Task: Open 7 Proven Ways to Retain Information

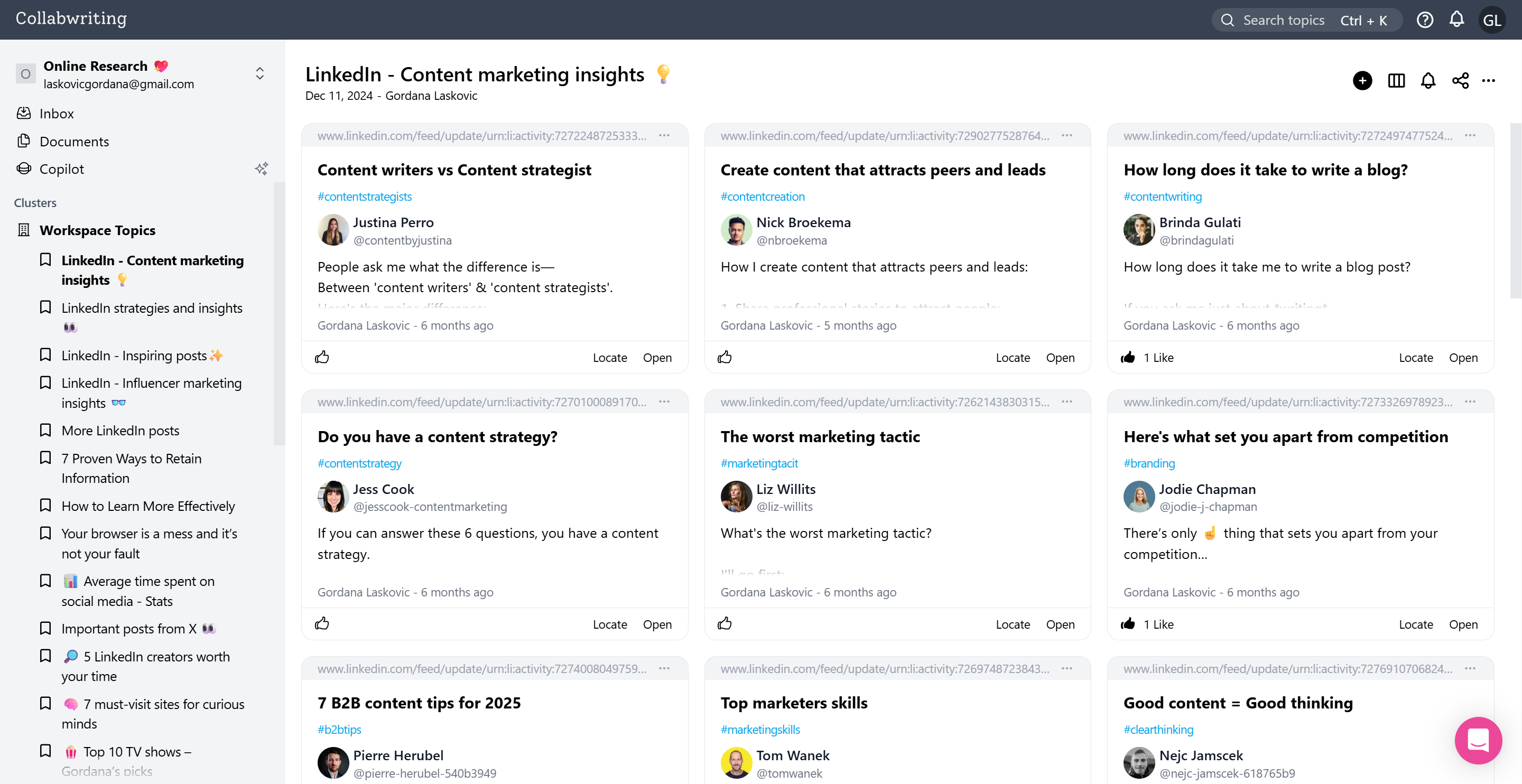Action: click(x=131, y=469)
